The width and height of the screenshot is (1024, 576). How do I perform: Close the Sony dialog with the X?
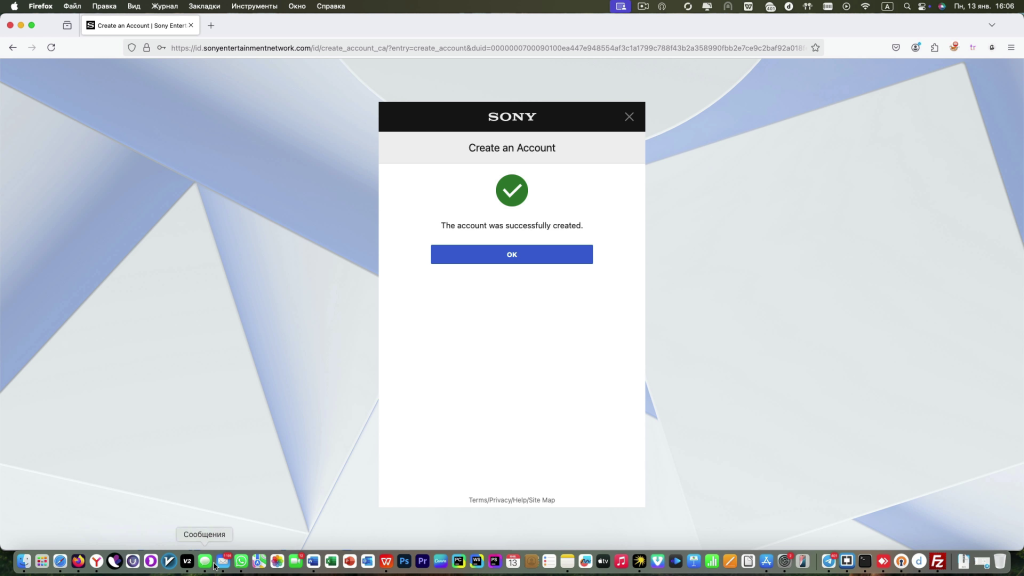click(629, 117)
